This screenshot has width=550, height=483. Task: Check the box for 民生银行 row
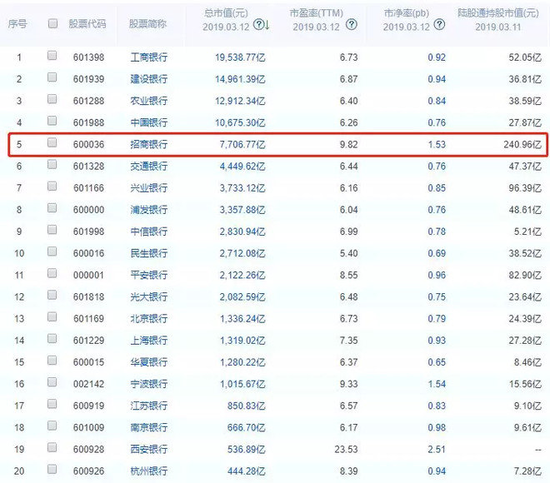[x=52, y=251]
